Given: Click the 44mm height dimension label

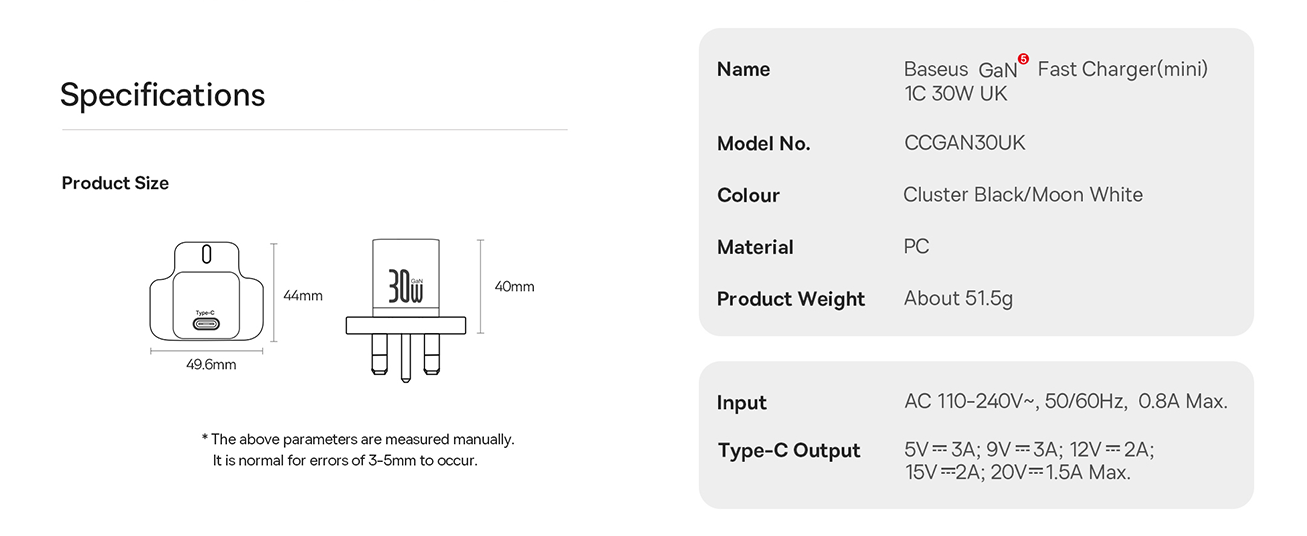Looking at the screenshot, I should (303, 295).
